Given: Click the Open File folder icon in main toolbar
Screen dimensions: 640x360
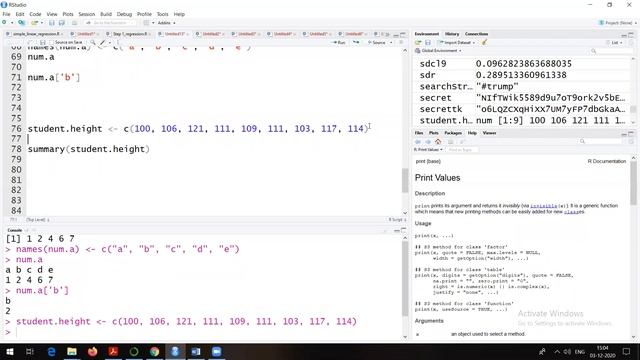Looking at the screenshot, I should (34, 23).
